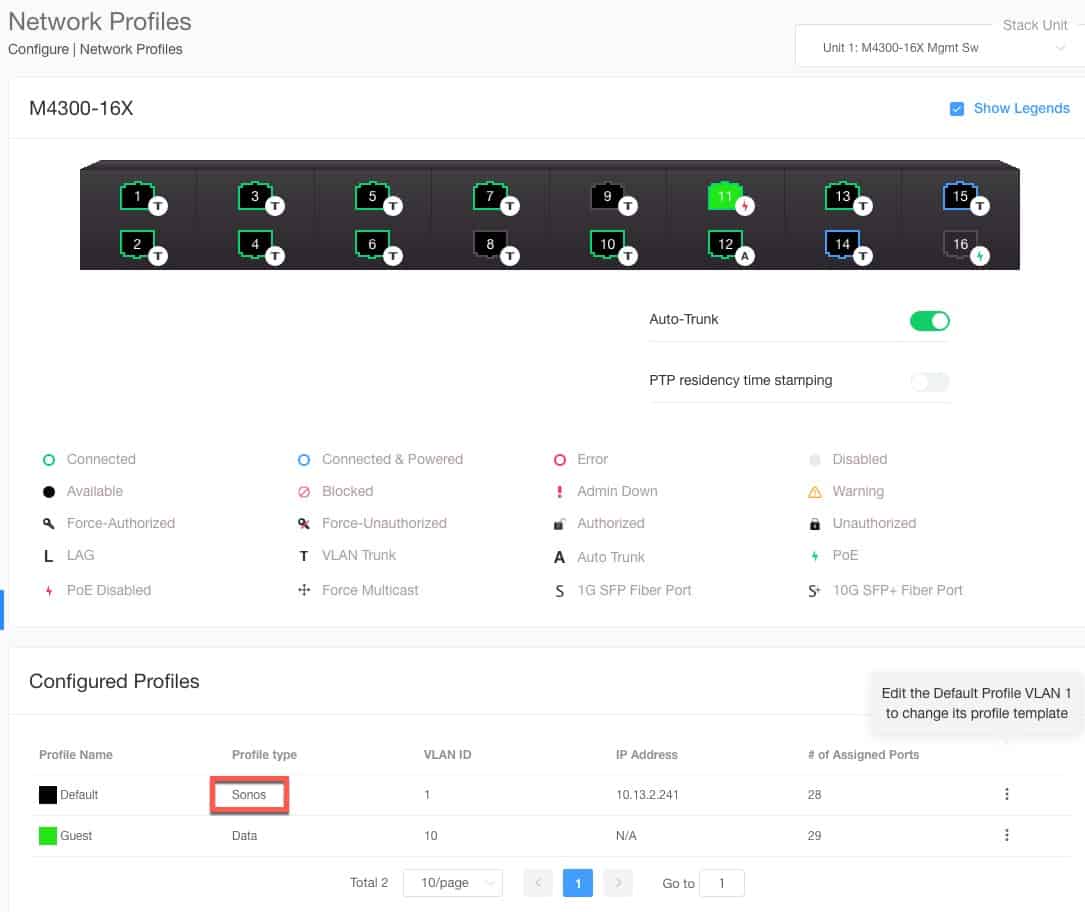Disable the Auto-Trunk toggle
Viewport: 1085px width, 912px height.
[929, 321]
